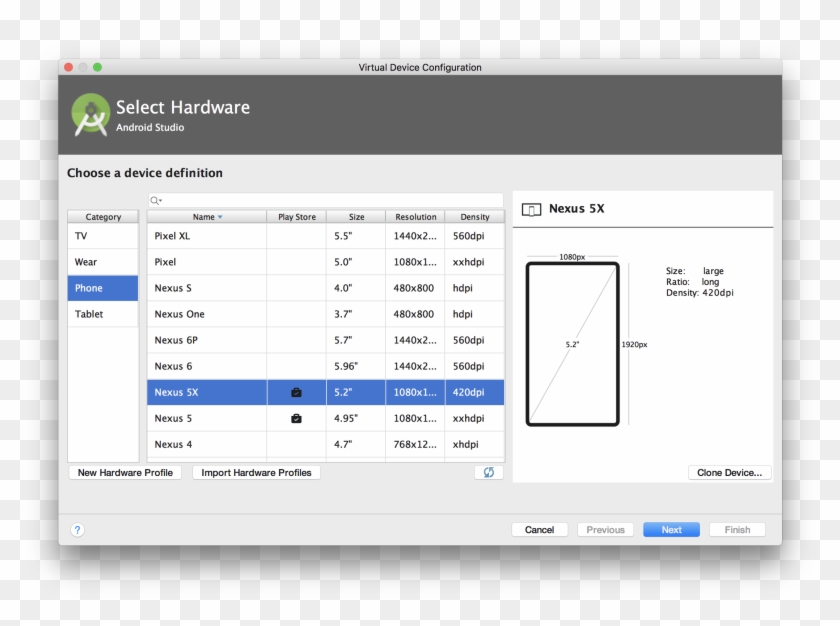The height and width of the screenshot is (626, 840).
Task: Select the TV category
Action: [103, 236]
